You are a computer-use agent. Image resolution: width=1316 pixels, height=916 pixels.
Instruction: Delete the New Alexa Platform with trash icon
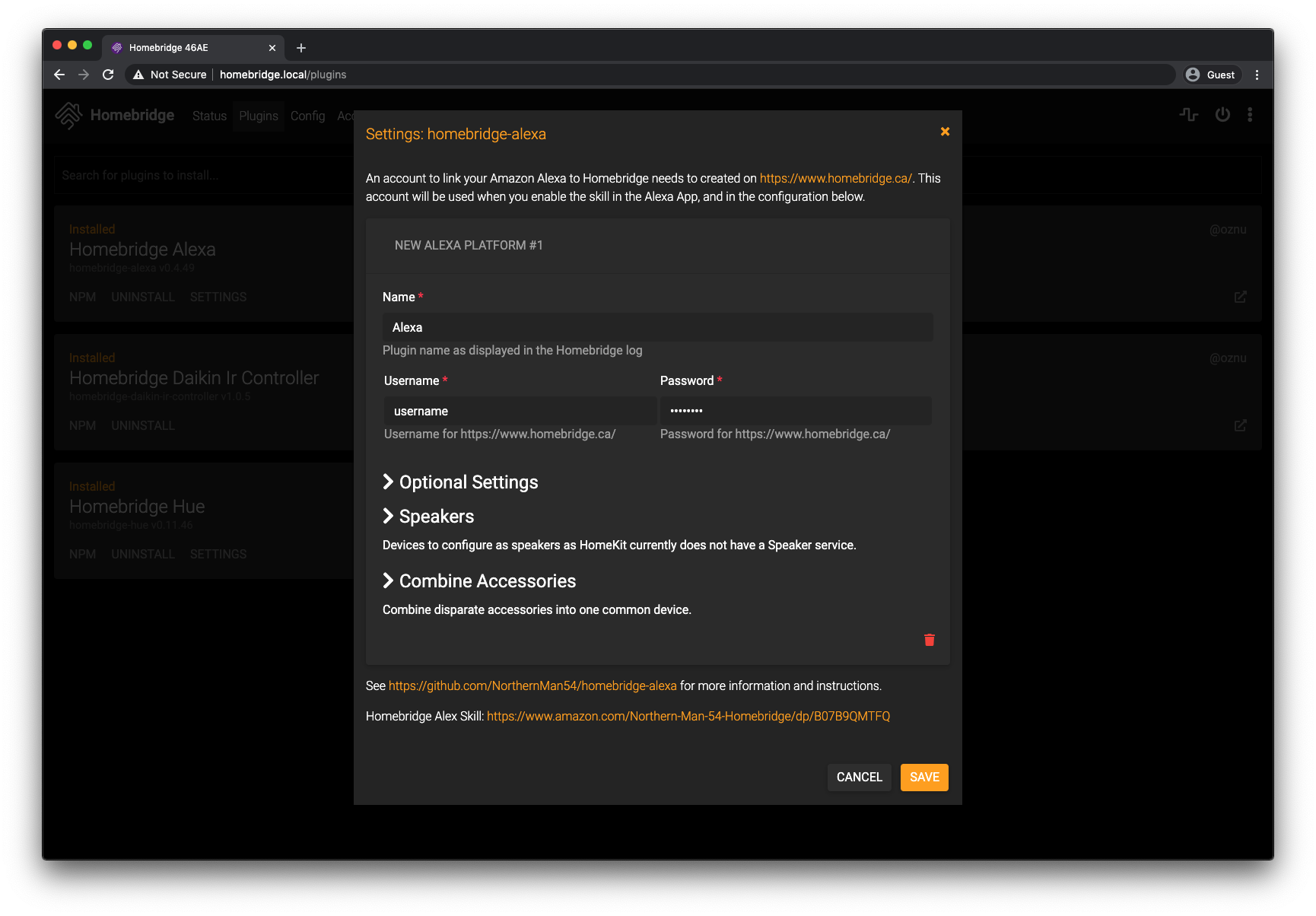point(929,640)
